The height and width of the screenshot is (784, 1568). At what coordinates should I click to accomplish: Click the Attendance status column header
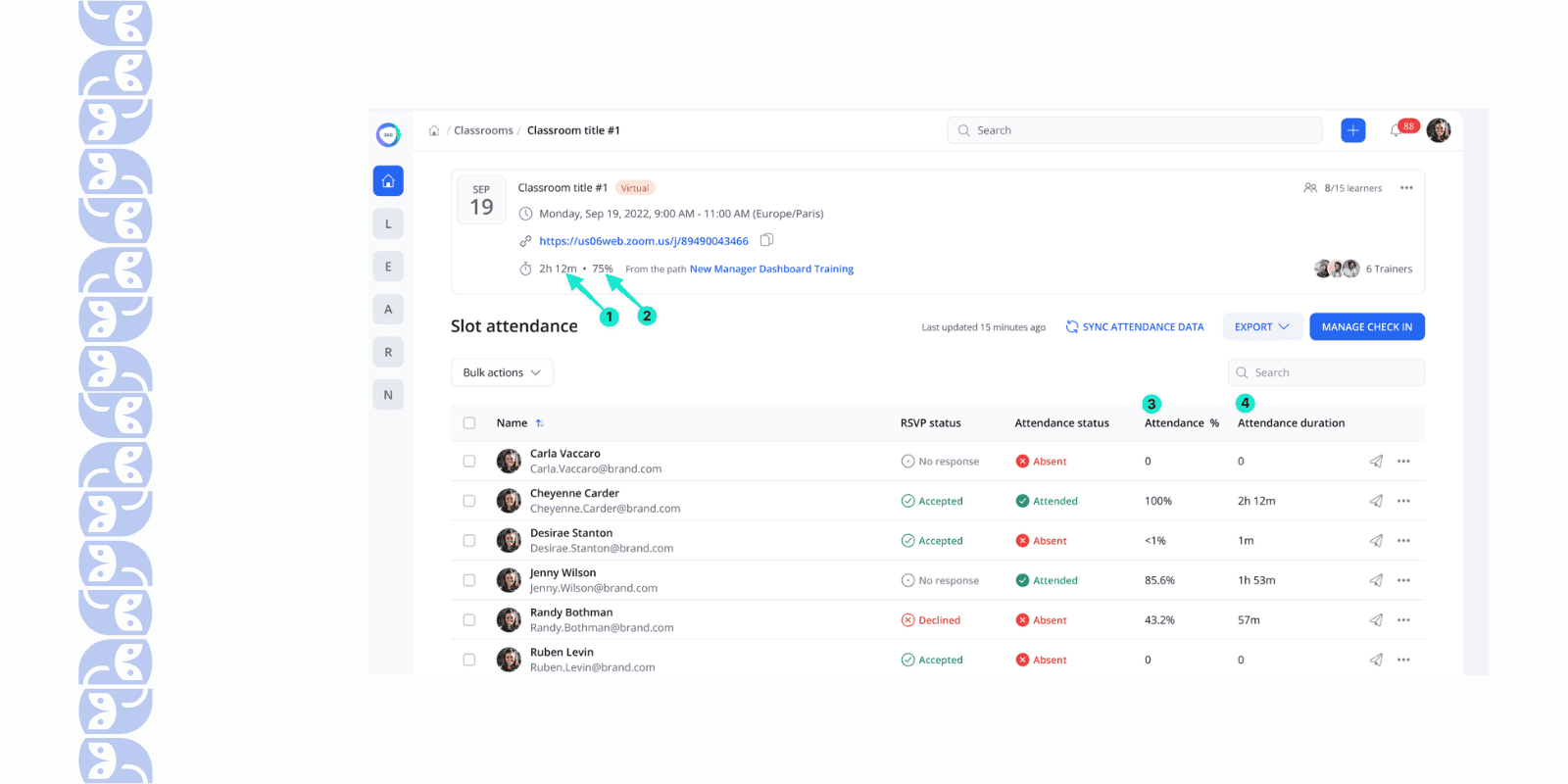pyautogui.click(x=1062, y=423)
